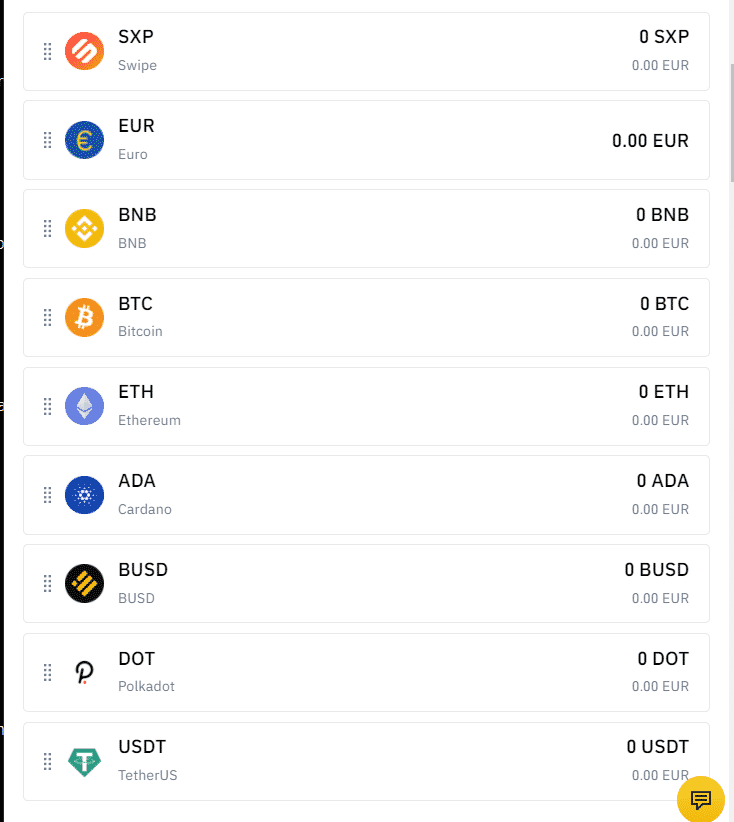Click the drag handle beside ADA
This screenshot has width=734, height=822.
pyautogui.click(x=47, y=495)
